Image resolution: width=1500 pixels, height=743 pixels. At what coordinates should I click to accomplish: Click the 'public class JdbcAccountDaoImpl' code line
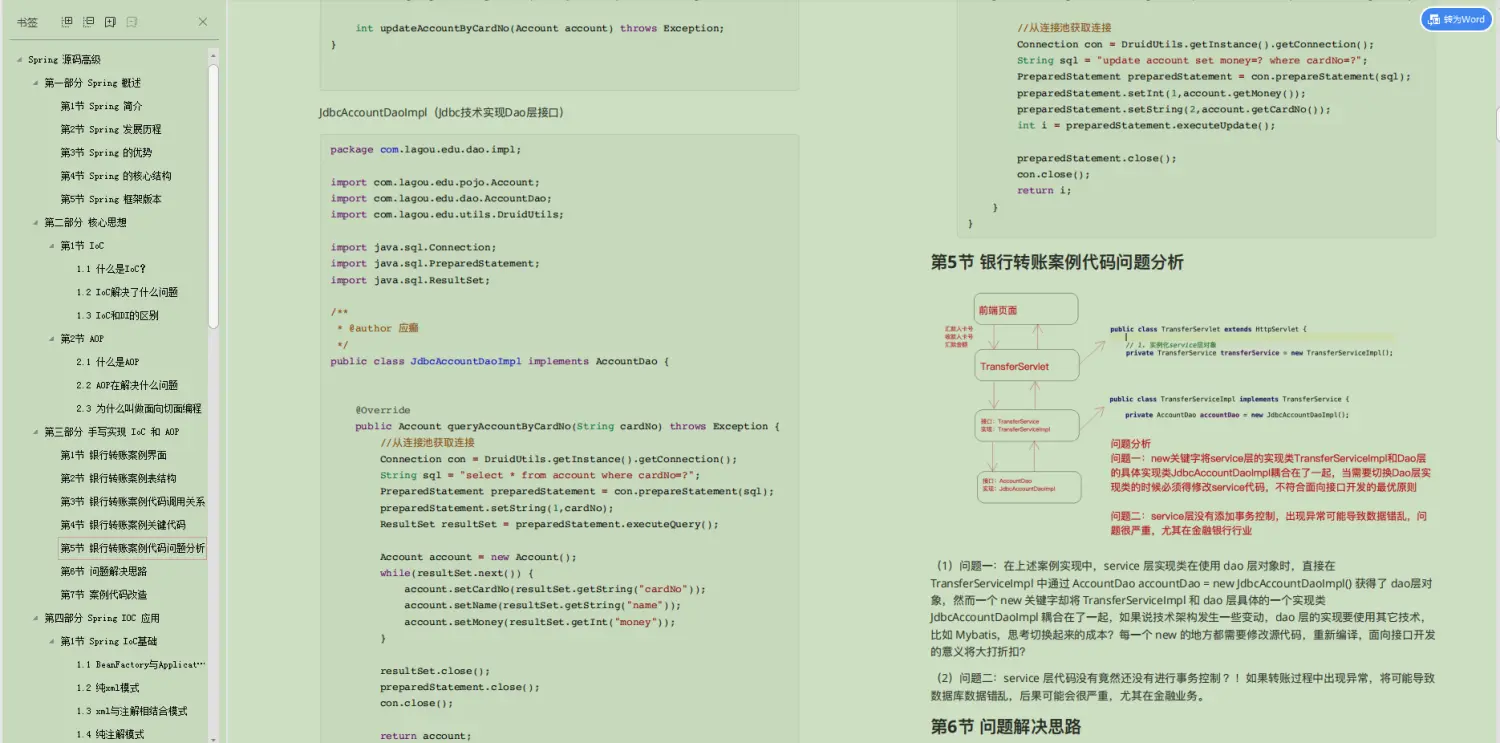point(499,361)
